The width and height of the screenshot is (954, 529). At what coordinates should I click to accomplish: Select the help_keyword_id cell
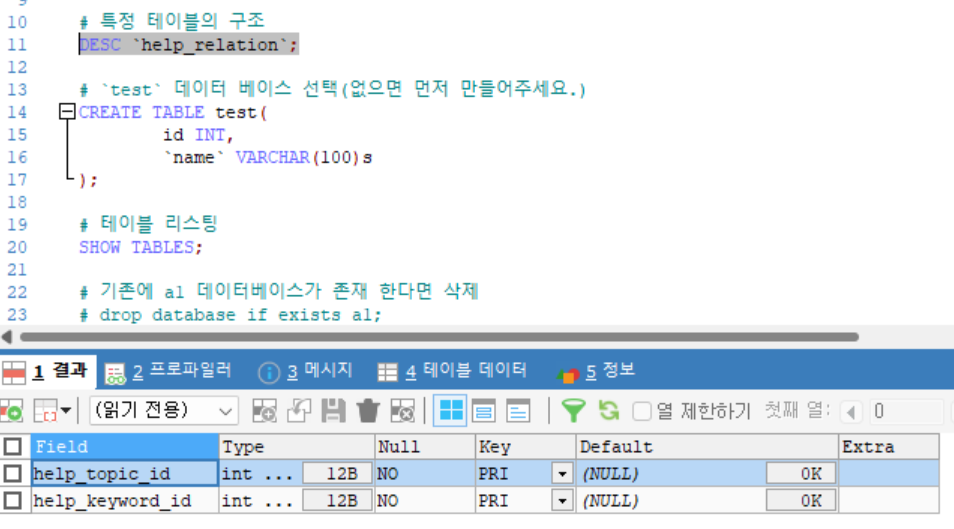[x=125, y=500]
